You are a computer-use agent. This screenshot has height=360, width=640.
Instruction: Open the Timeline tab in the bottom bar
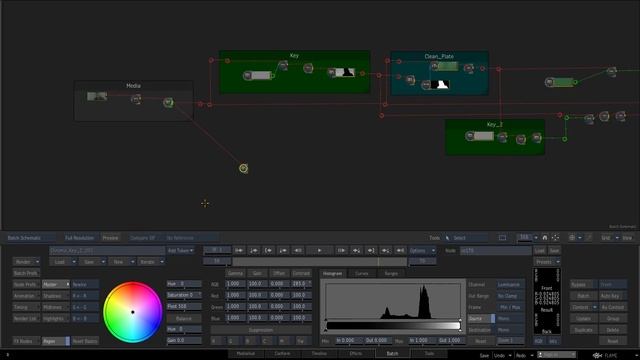click(x=319, y=353)
